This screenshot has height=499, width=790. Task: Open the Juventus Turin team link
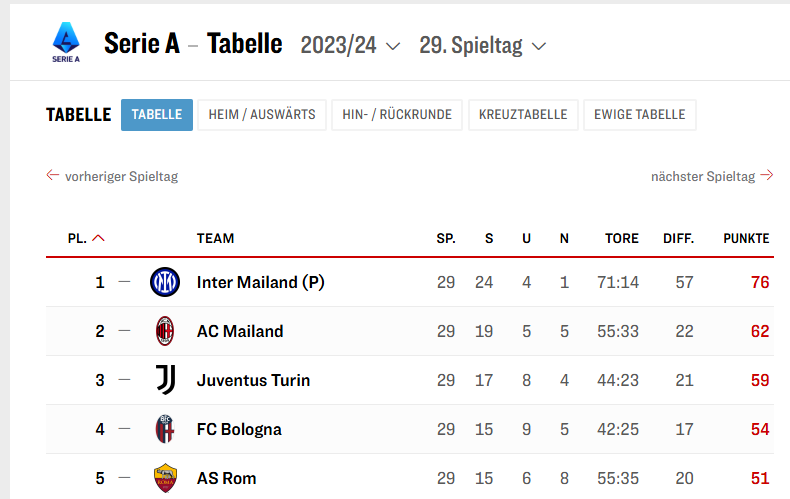253,380
